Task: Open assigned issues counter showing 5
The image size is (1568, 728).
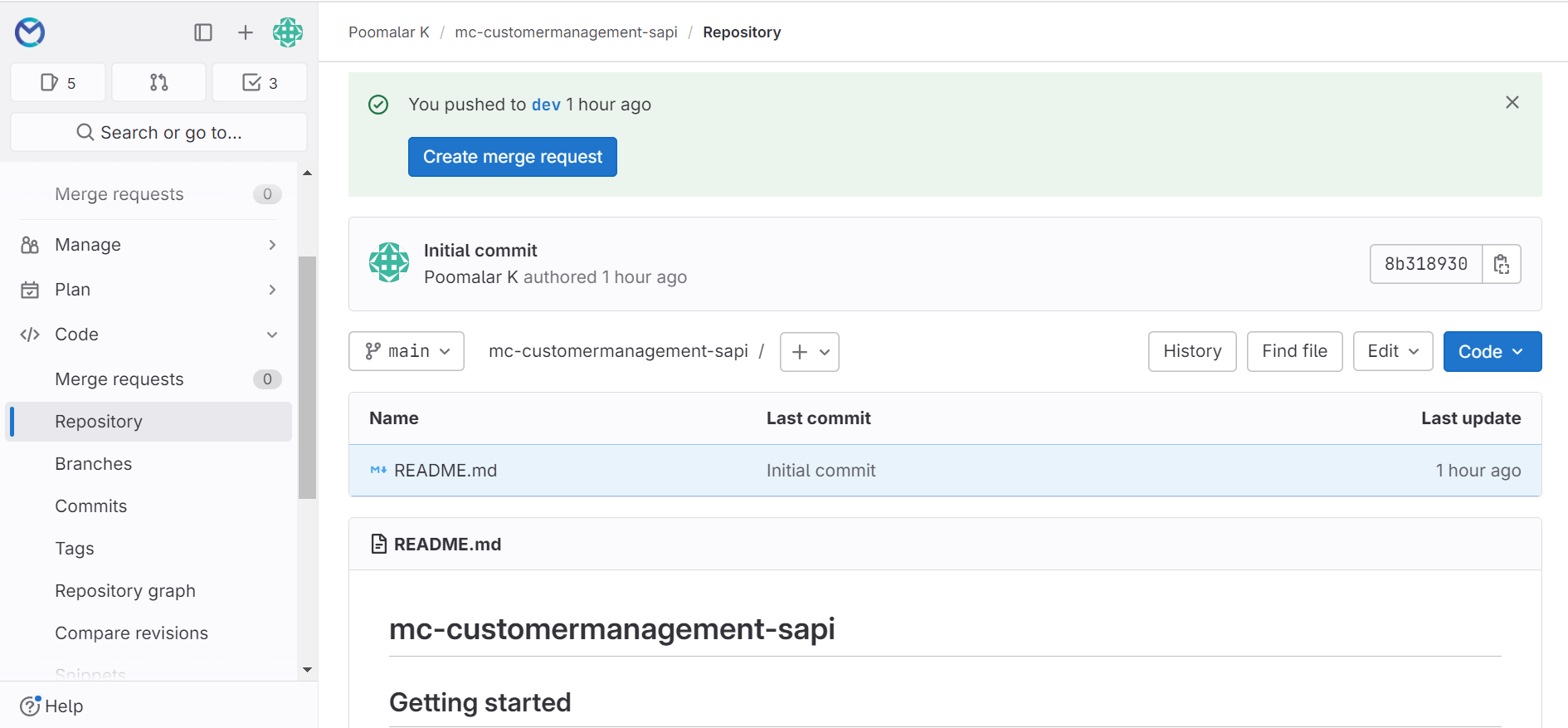Action: (58, 82)
